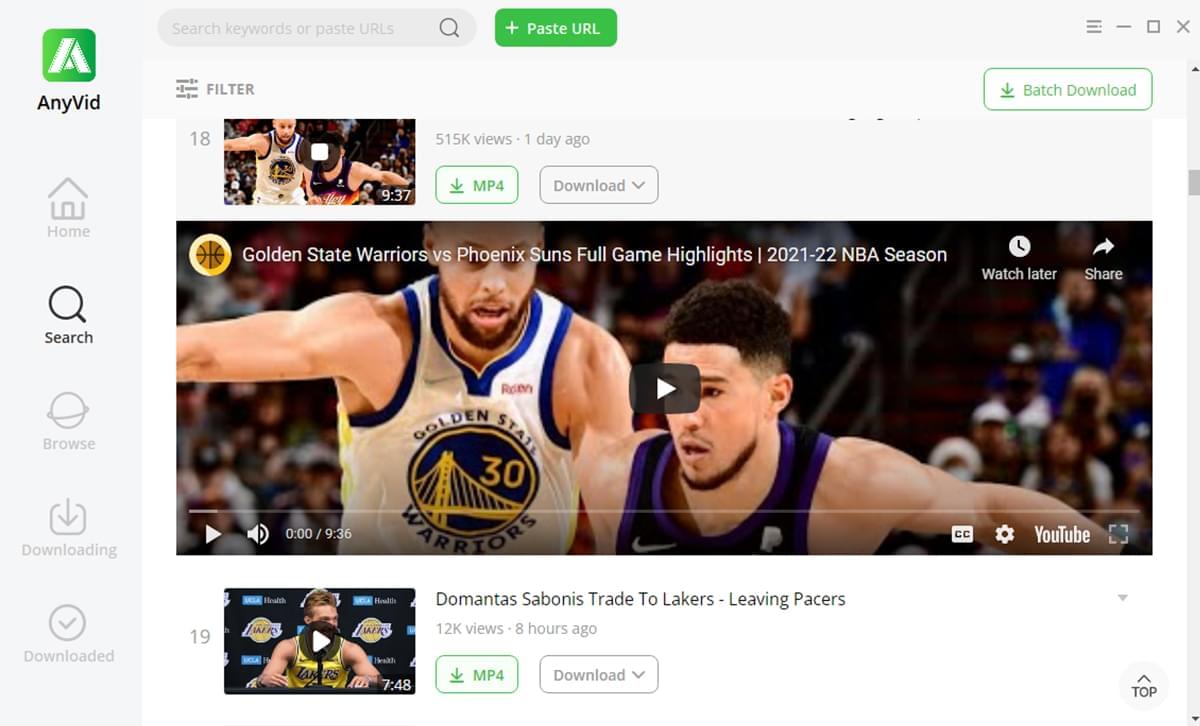
Task: View the Downloaded files section
Action: pyautogui.click(x=68, y=634)
